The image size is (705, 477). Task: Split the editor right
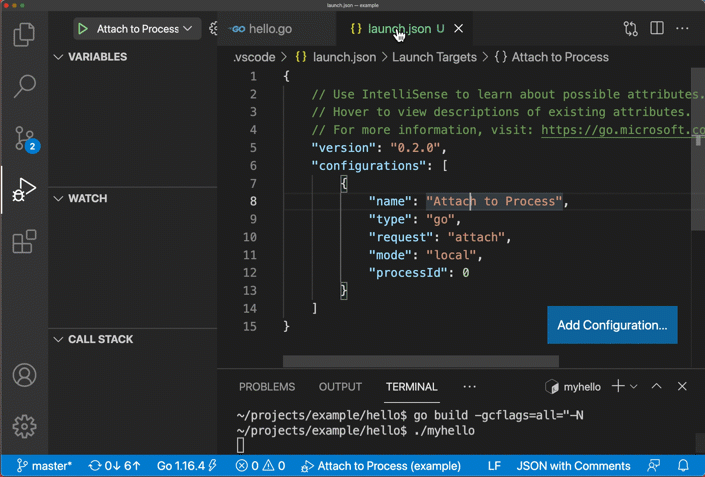[657, 29]
